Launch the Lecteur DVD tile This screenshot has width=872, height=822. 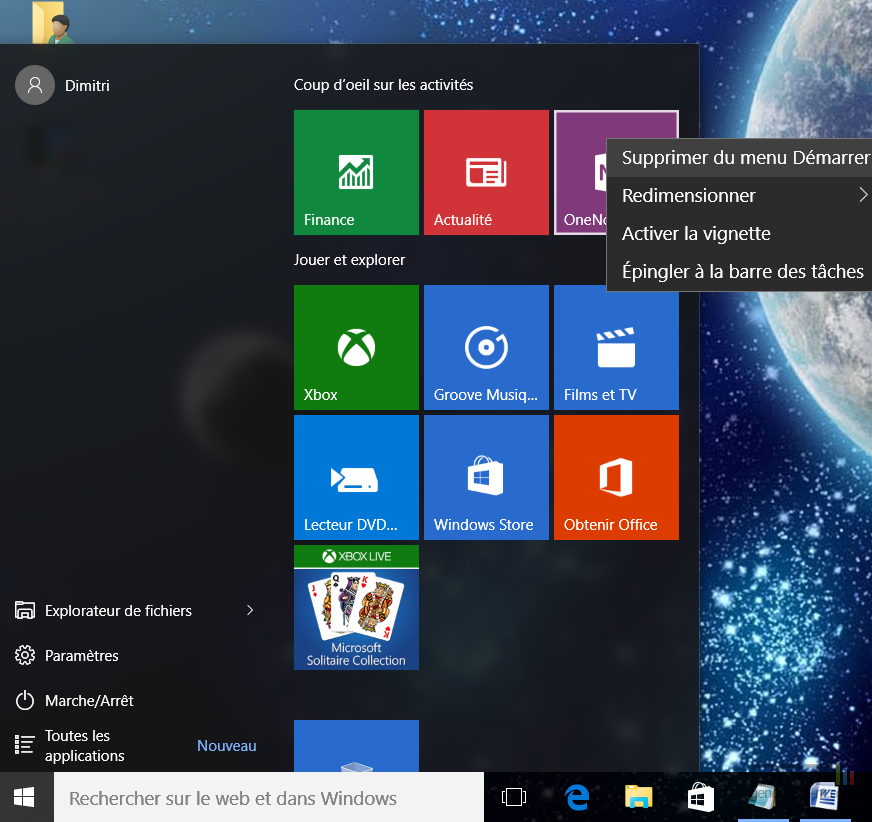[356, 477]
